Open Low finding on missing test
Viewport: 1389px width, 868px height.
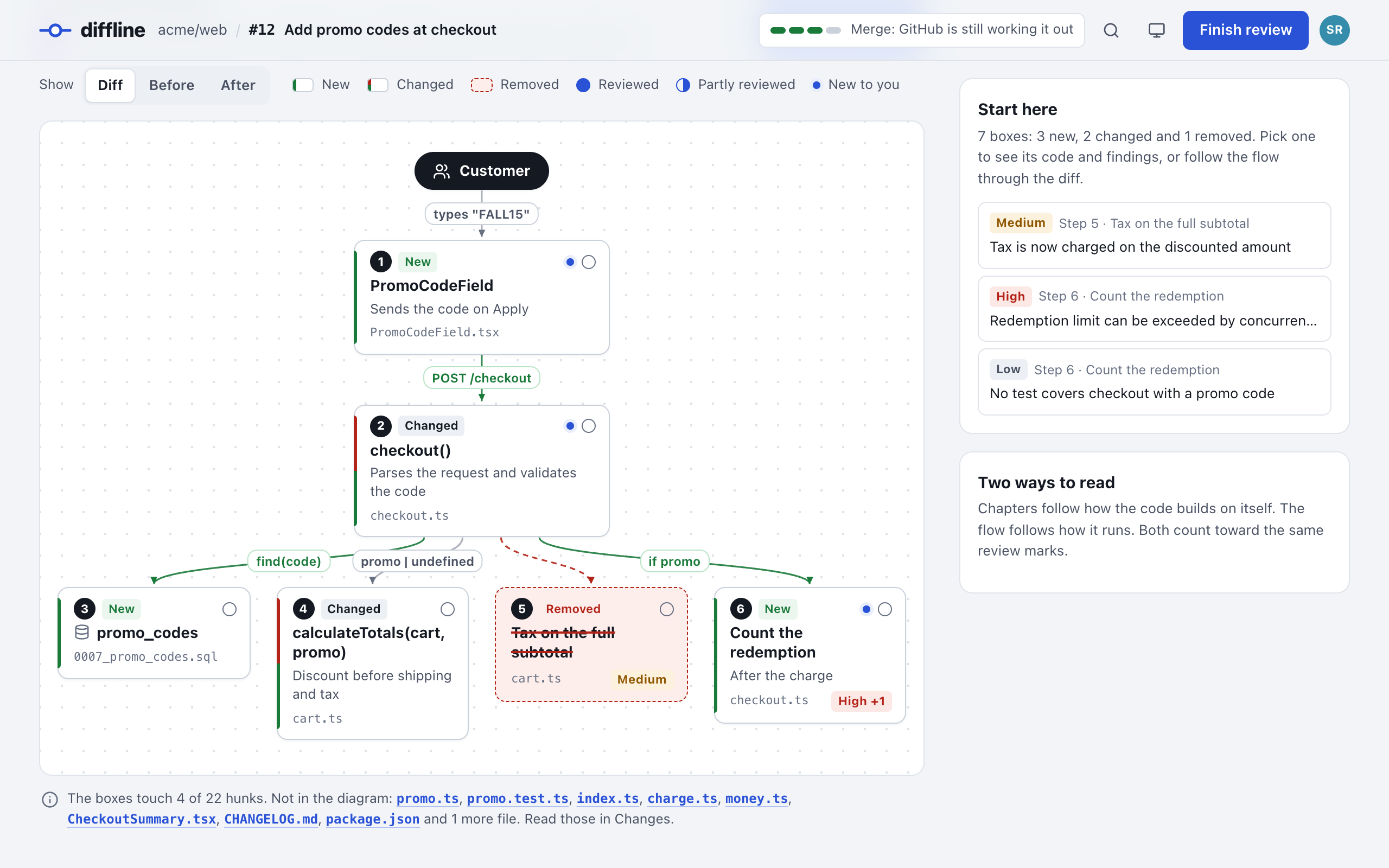pos(1154,382)
